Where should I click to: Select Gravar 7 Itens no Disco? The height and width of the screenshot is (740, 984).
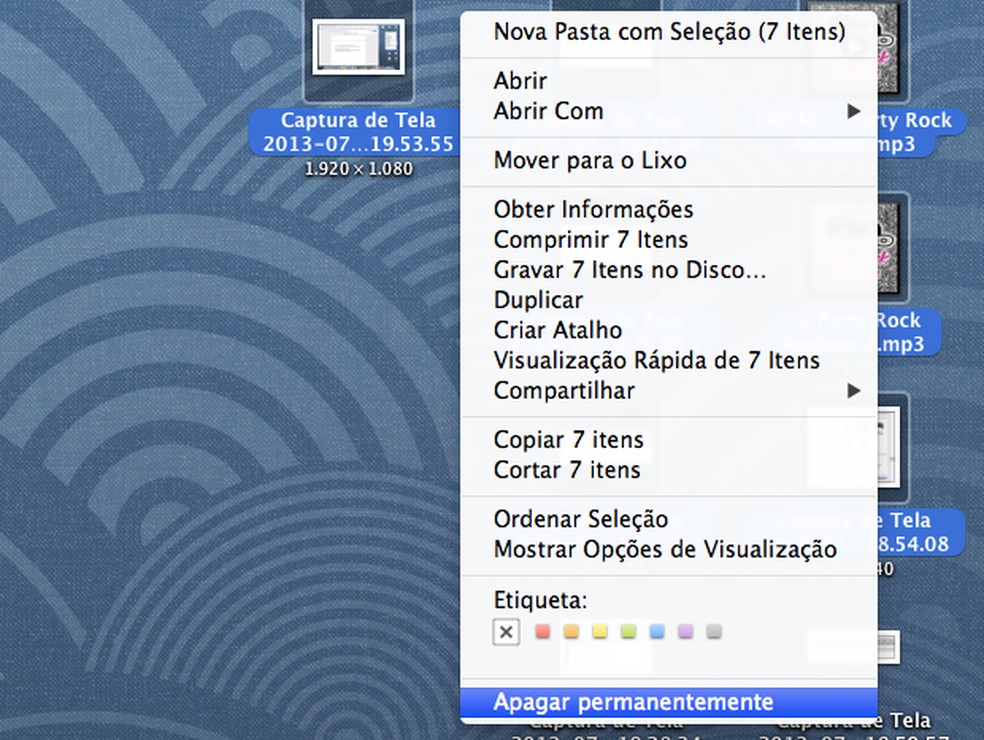click(669, 270)
